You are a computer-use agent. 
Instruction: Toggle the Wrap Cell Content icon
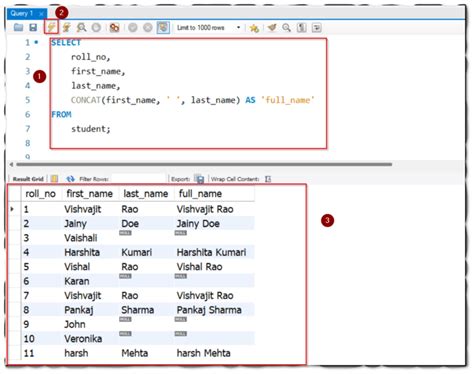[x=268, y=179]
